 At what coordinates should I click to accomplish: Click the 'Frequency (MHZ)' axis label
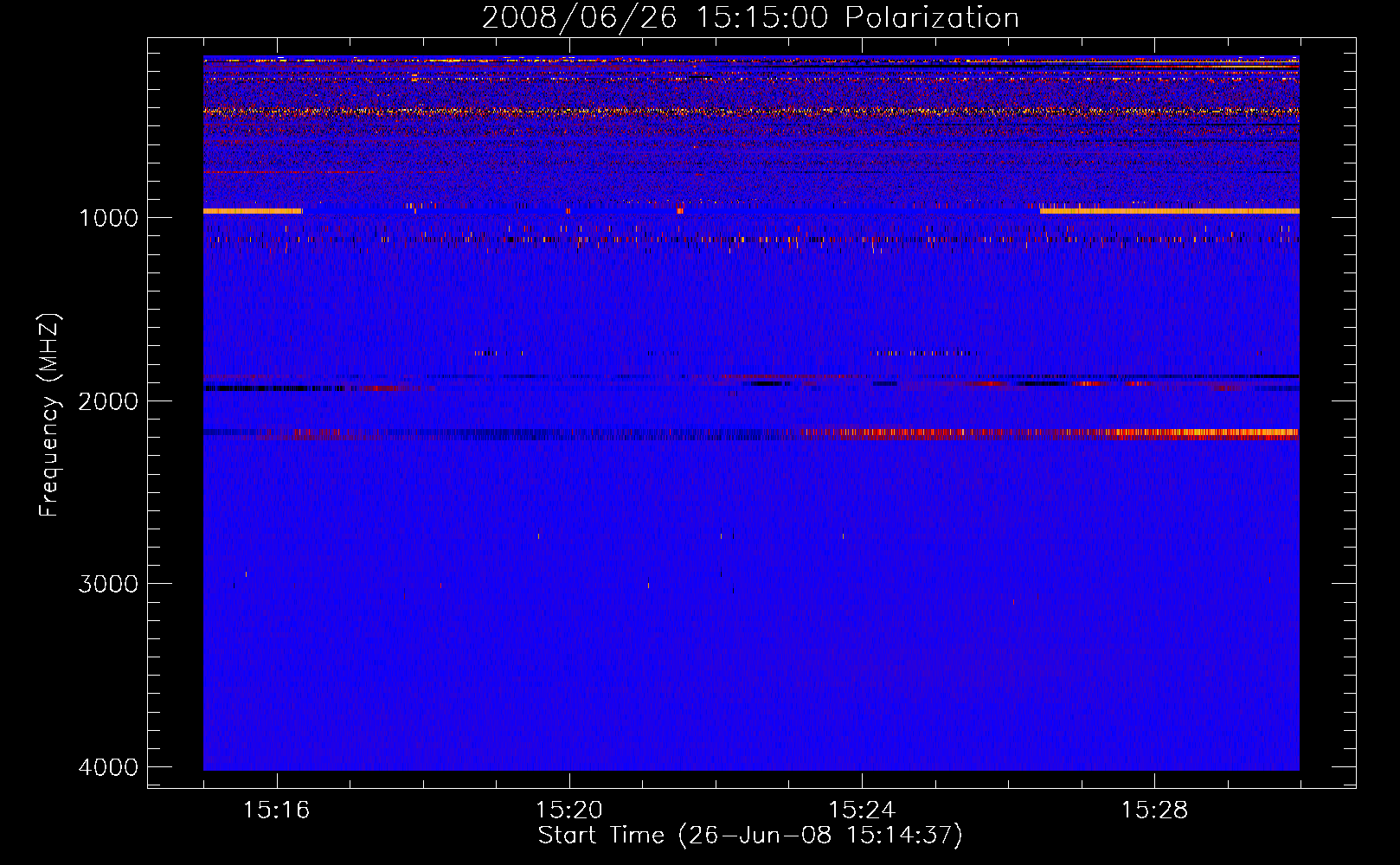click(49, 415)
